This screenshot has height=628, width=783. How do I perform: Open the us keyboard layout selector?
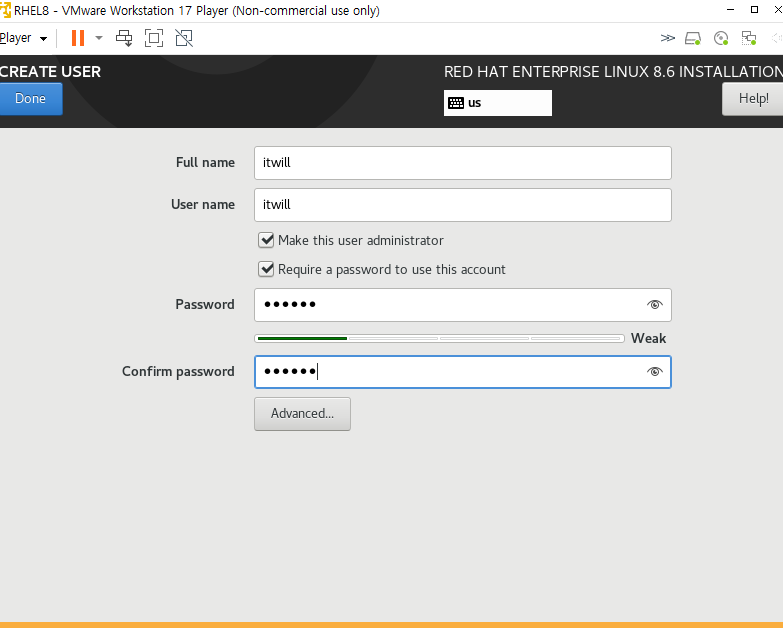click(x=498, y=103)
